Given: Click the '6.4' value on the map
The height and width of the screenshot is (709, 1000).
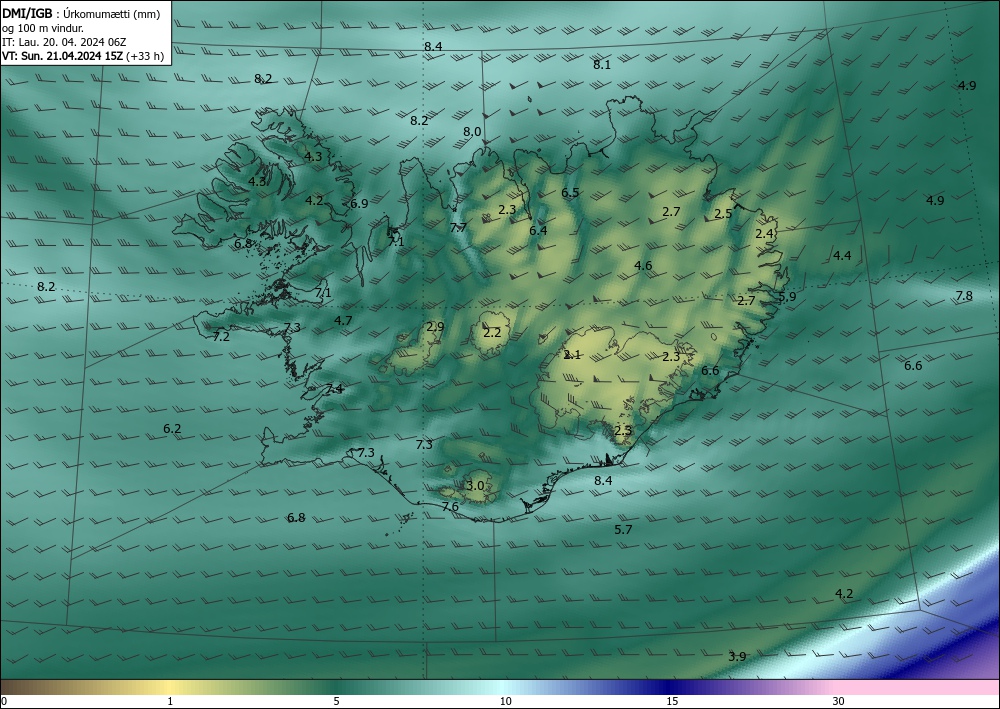Looking at the screenshot, I should pos(538,230).
